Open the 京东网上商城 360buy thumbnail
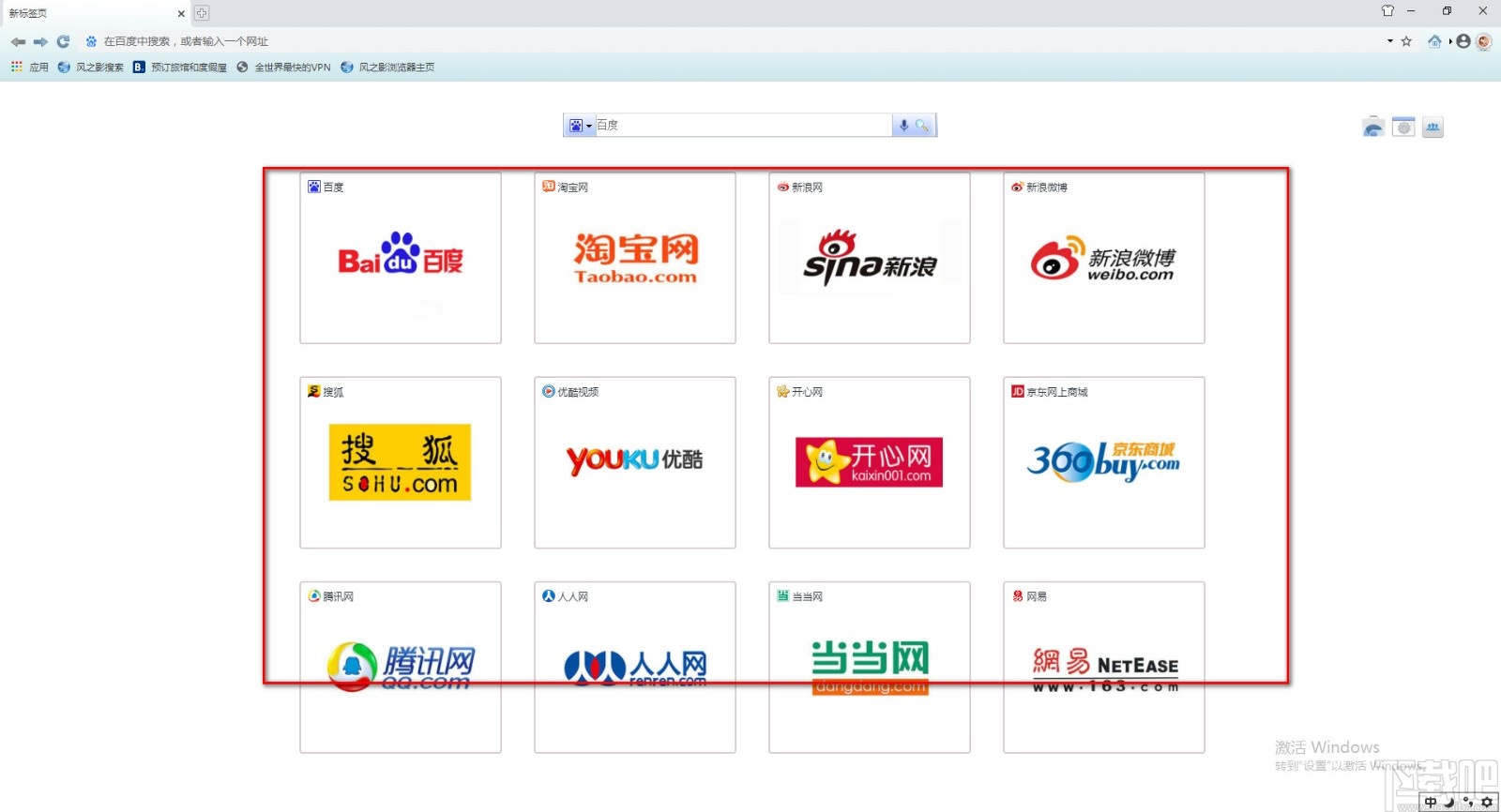This screenshot has width=1501, height=812. (1104, 462)
